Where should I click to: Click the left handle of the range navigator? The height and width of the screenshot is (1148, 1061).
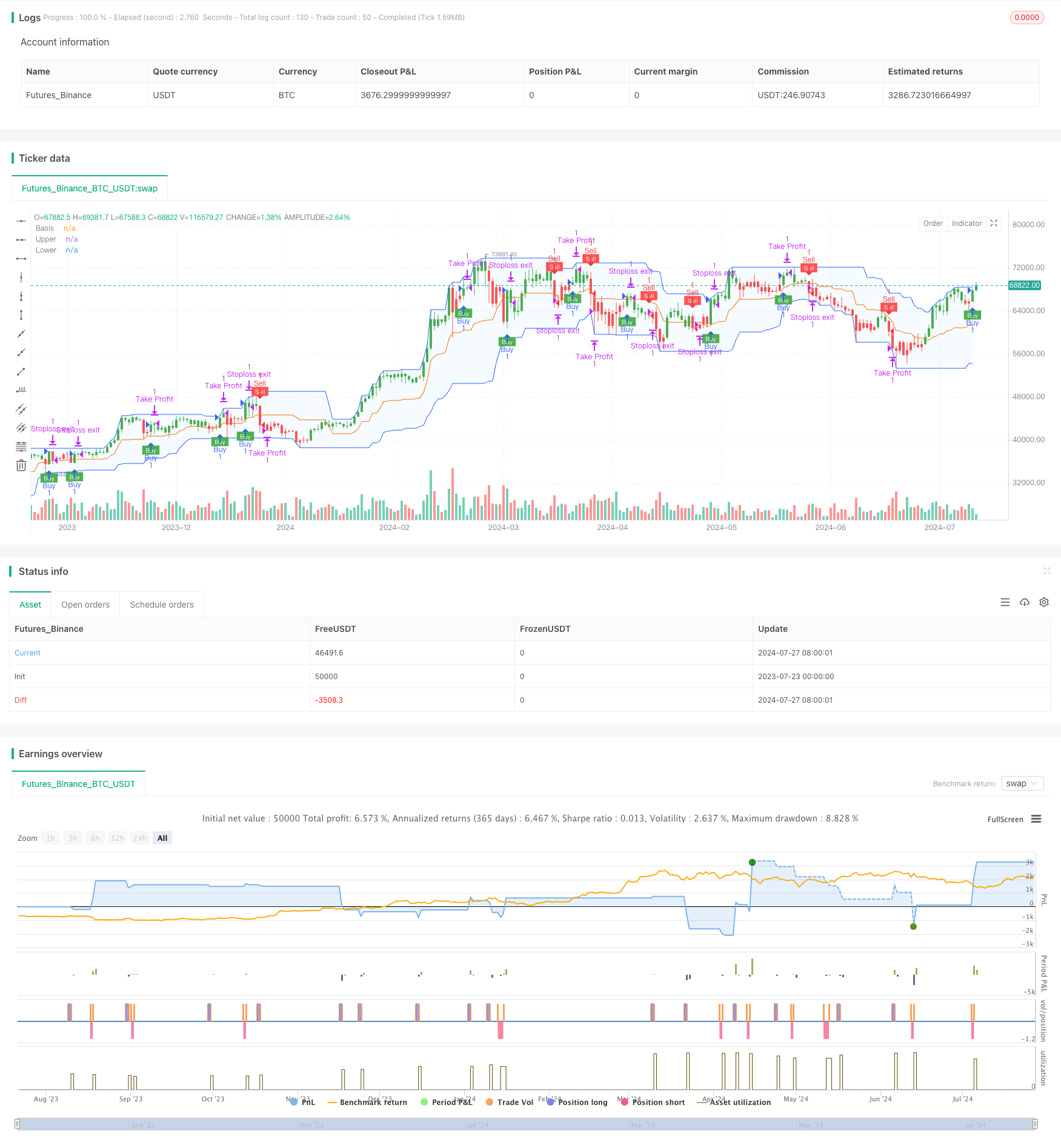point(18,1124)
